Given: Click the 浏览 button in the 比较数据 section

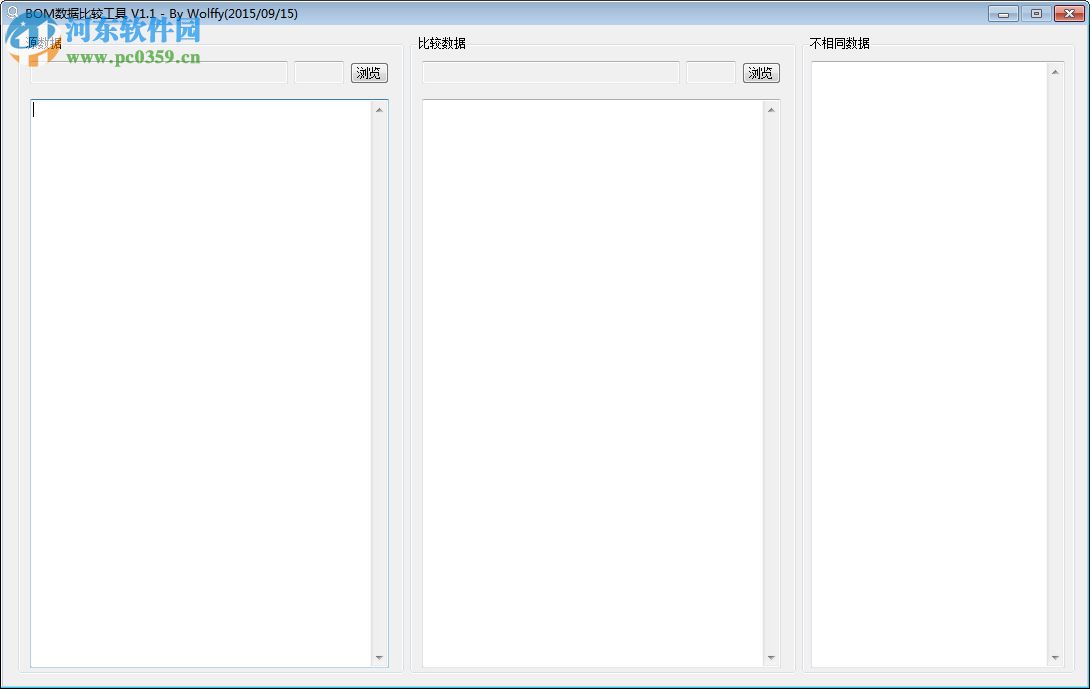Looking at the screenshot, I should click(x=760, y=72).
